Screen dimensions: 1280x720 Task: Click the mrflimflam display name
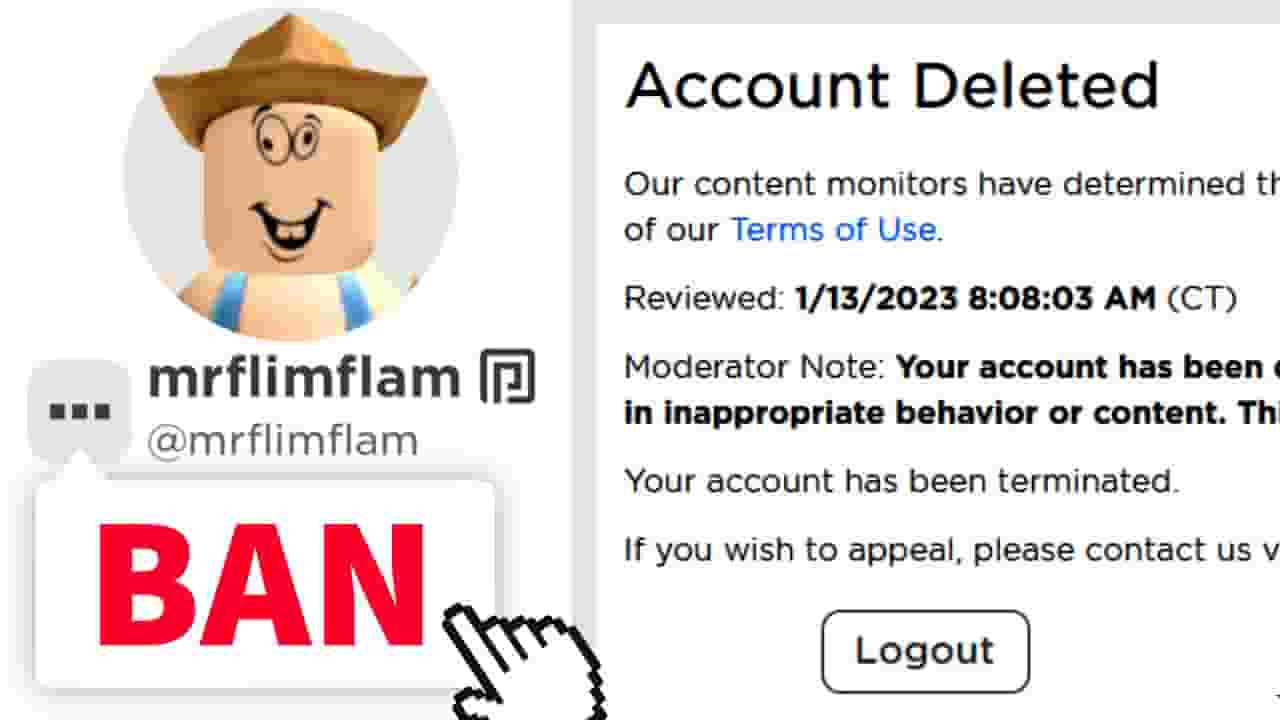point(304,378)
